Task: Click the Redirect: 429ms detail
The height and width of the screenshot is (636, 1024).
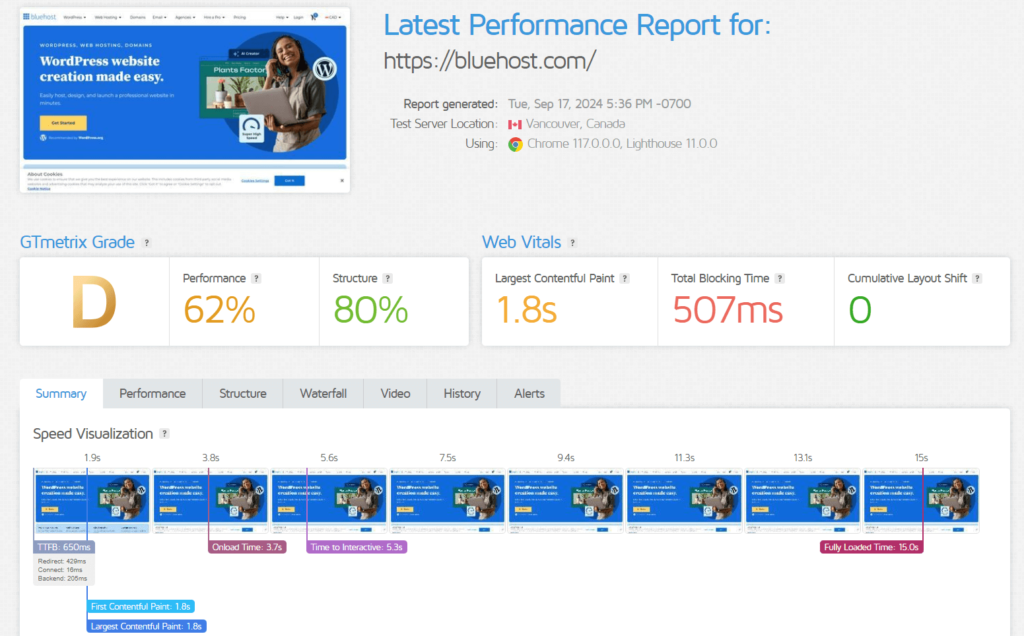Action: point(62,562)
